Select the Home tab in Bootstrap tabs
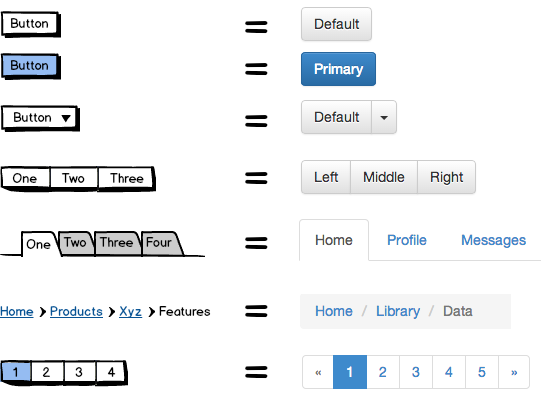 pyautogui.click(x=334, y=240)
